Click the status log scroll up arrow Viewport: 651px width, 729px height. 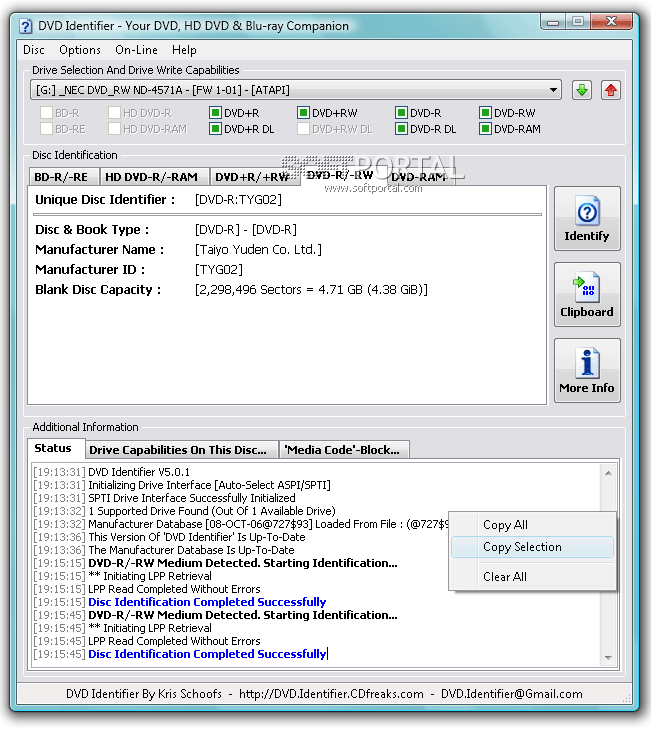point(608,473)
